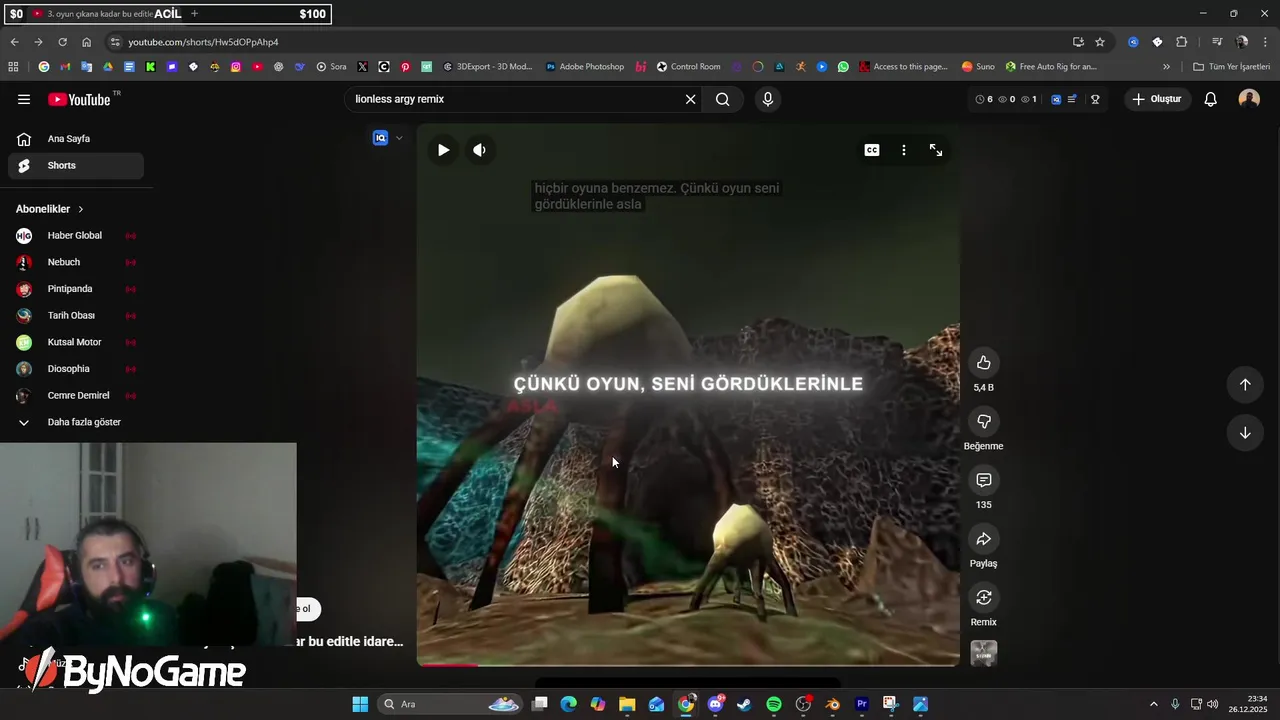Open Cemre Demirel channel
Viewport: 1280px width, 720px height.
[x=76, y=396]
